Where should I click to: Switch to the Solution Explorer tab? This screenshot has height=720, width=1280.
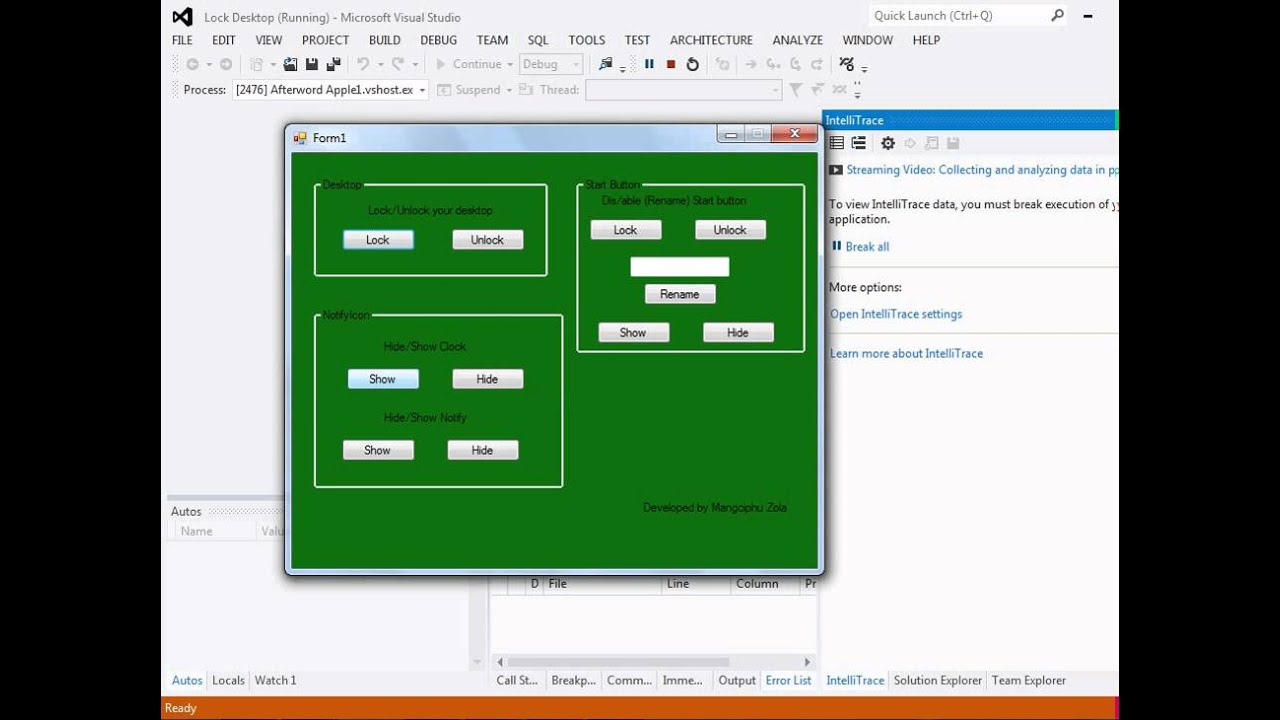point(937,680)
